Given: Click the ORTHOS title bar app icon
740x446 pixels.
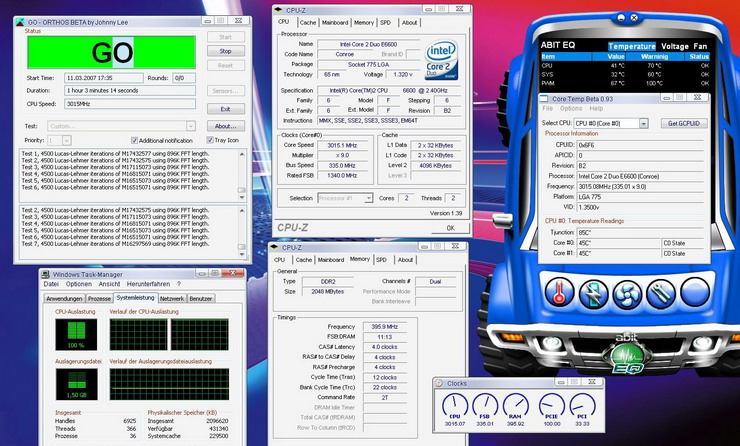Looking at the screenshot, I should pos(20,22).
